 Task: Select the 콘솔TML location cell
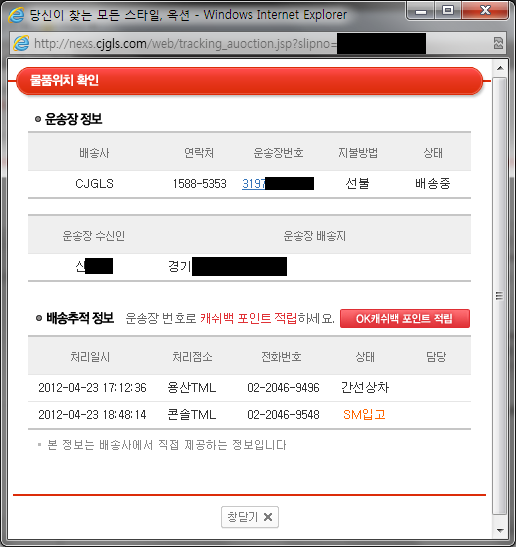pyautogui.click(x=192, y=414)
